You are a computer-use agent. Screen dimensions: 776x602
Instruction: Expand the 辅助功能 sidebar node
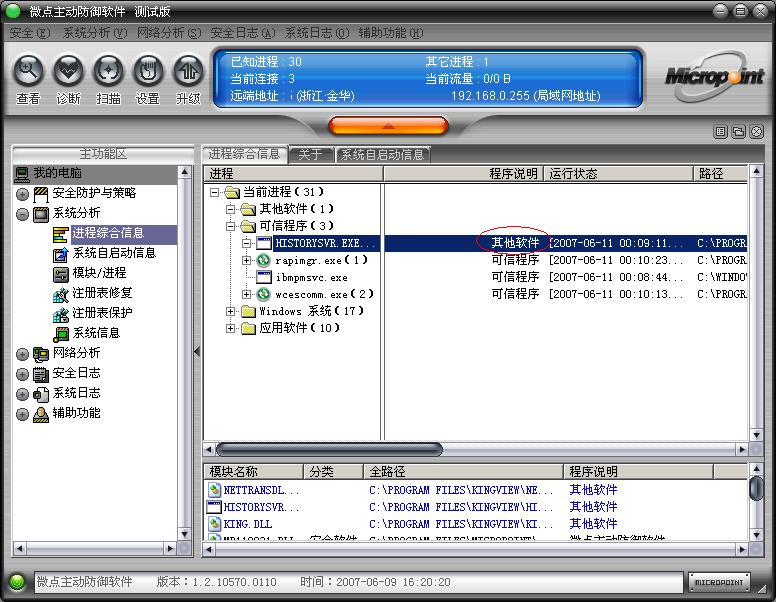(22, 414)
